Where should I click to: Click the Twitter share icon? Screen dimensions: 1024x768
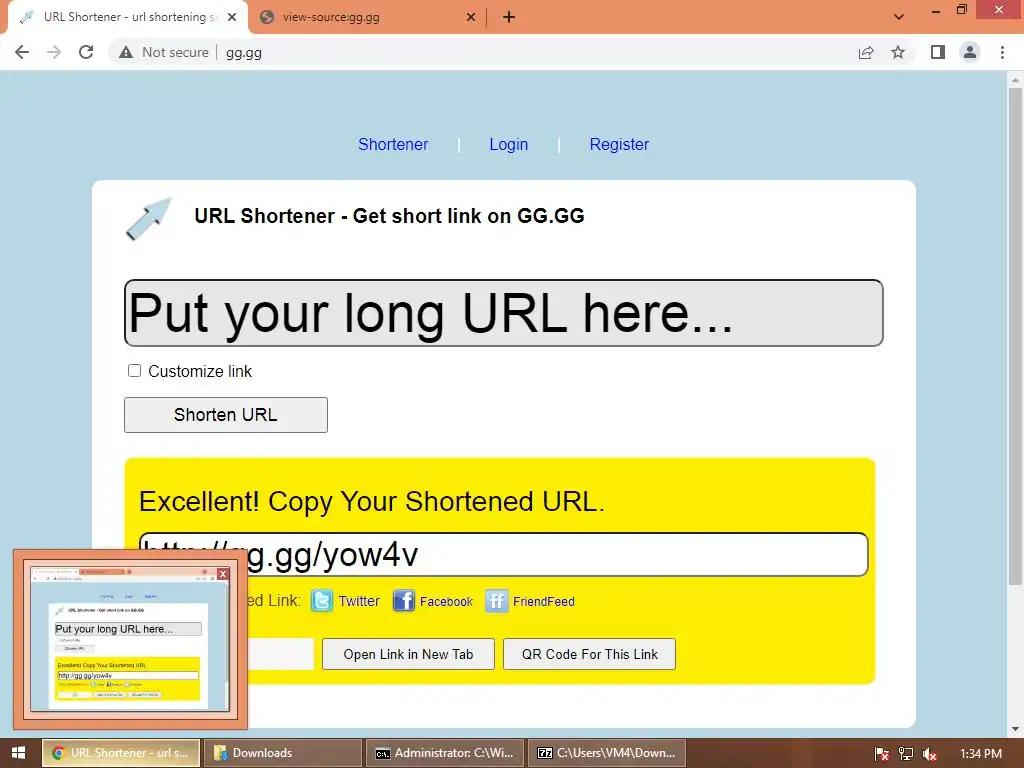click(x=322, y=600)
